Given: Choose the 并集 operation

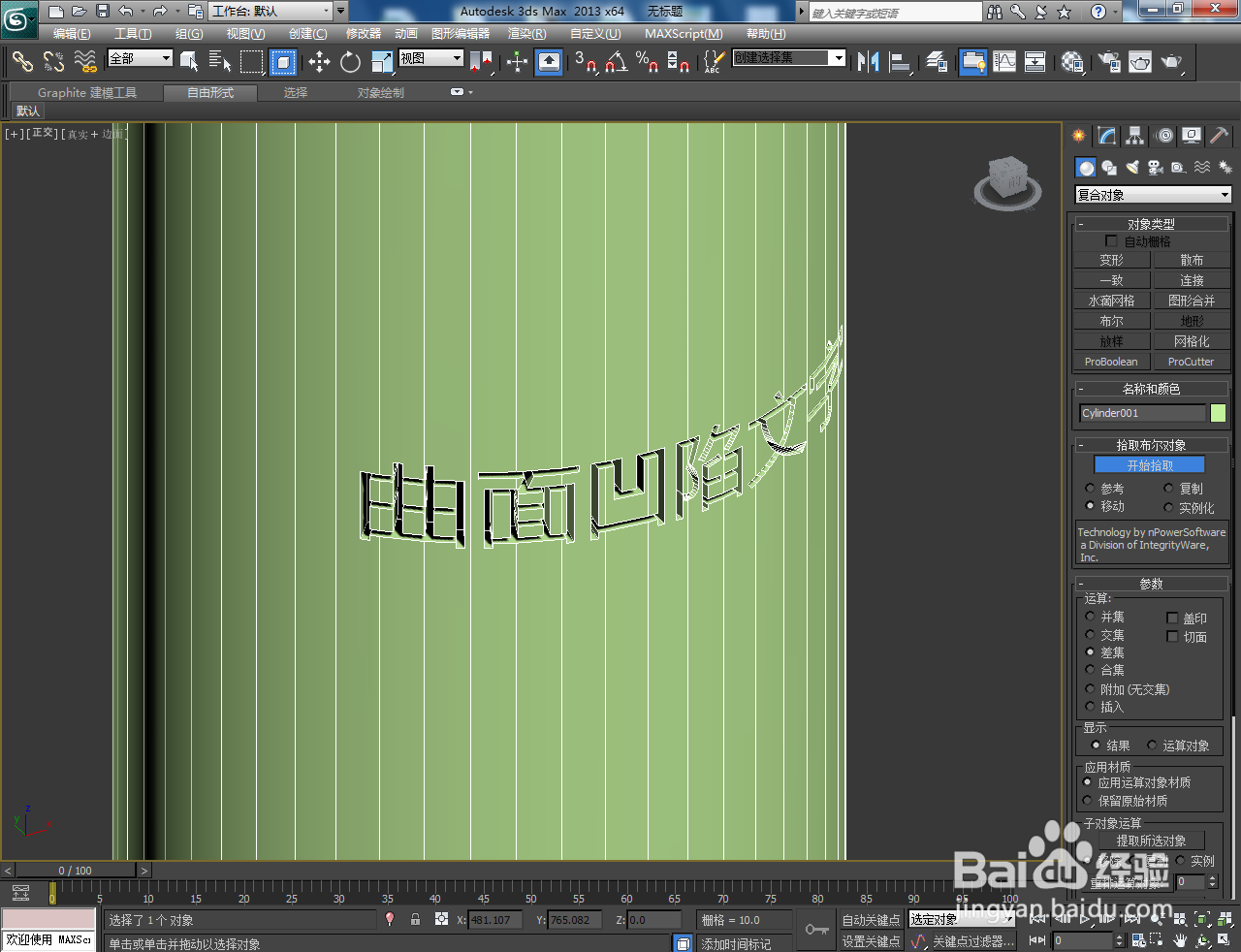Looking at the screenshot, I should pyautogui.click(x=1090, y=617).
